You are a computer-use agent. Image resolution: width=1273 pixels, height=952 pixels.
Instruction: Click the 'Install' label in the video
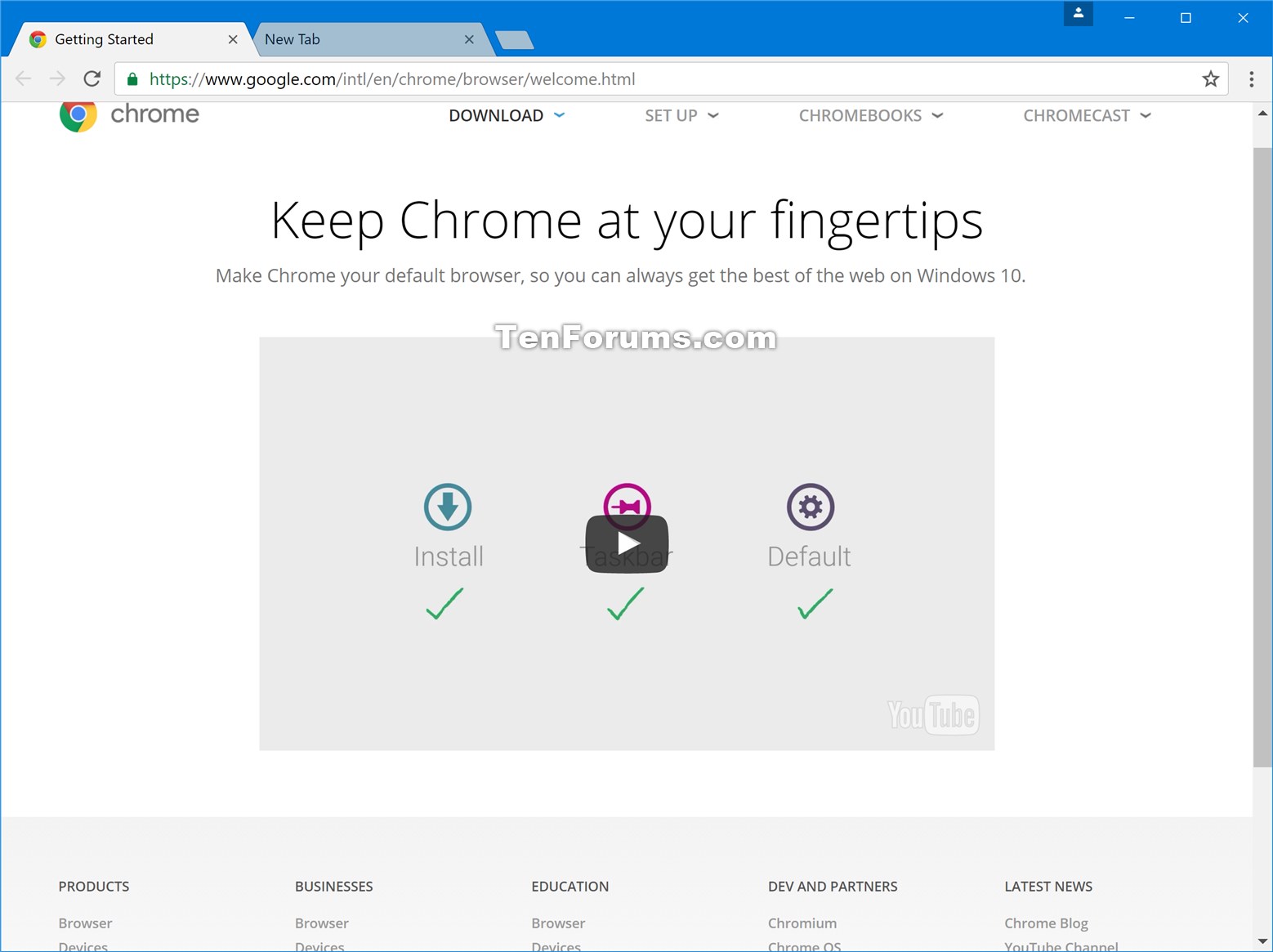(449, 556)
